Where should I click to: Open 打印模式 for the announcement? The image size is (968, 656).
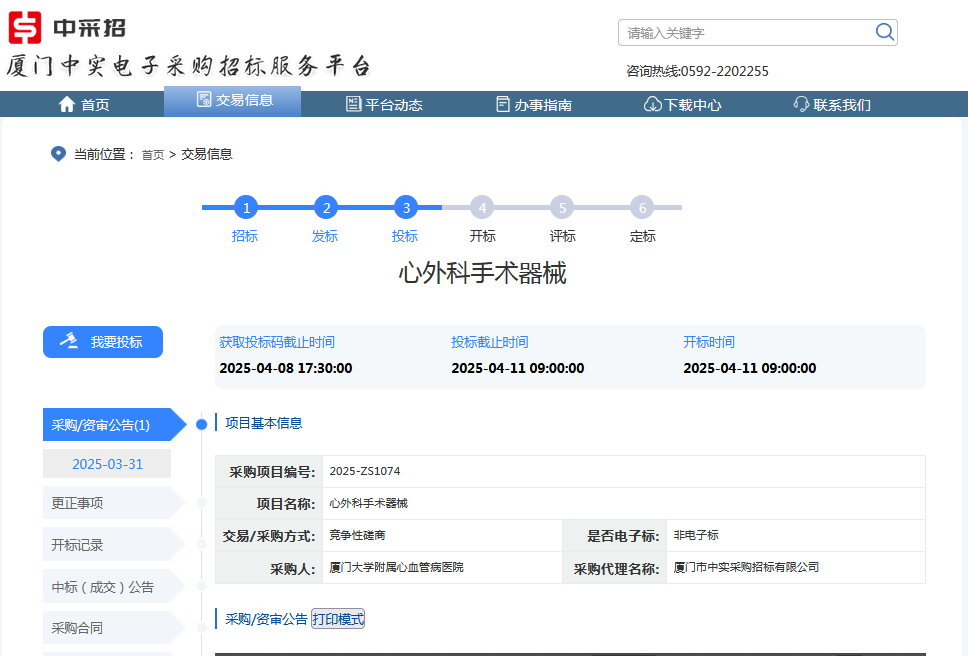pyautogui.click(x=339, y=618)
